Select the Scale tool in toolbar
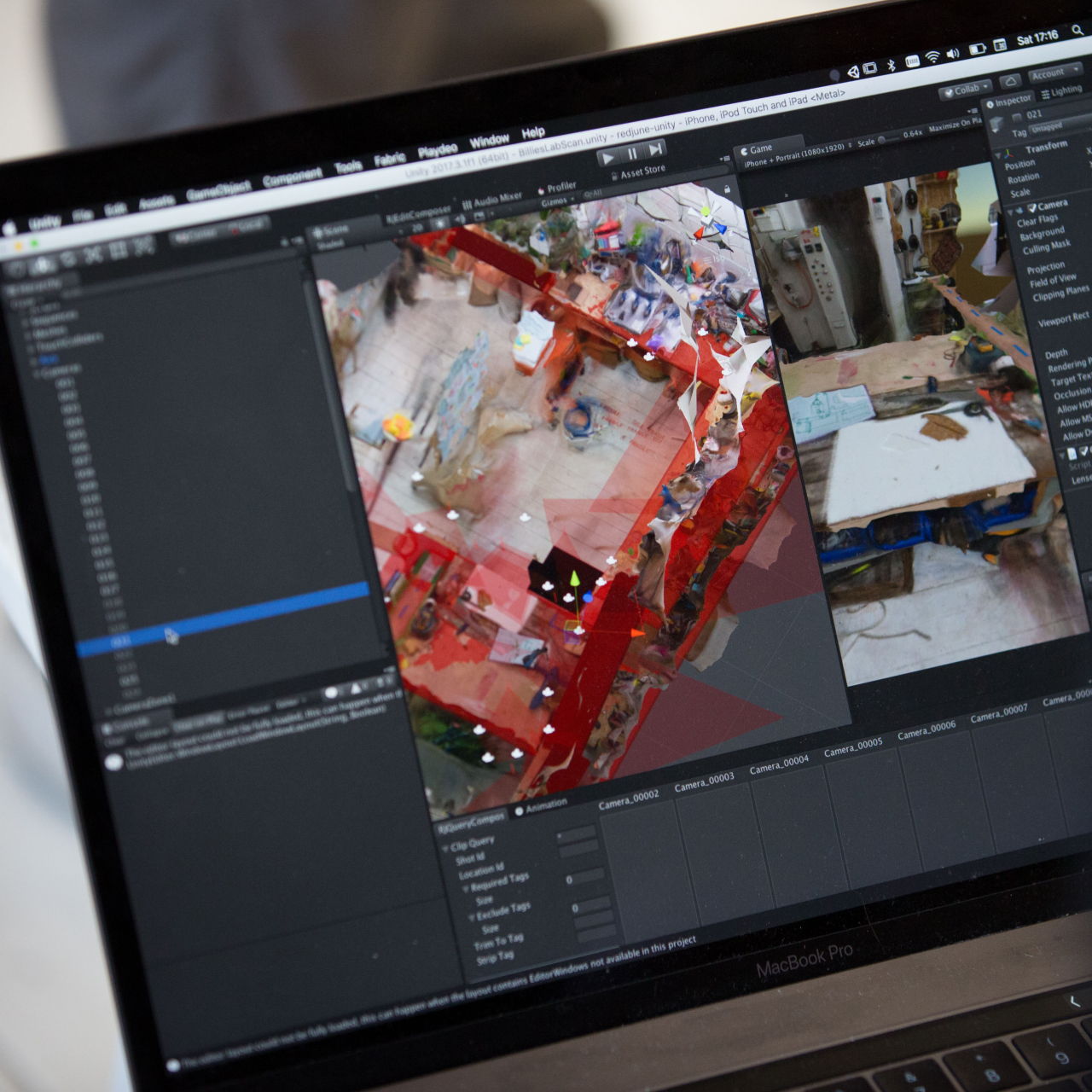1092x1092 pixels. pyautogui.click(x=93, y=255)
